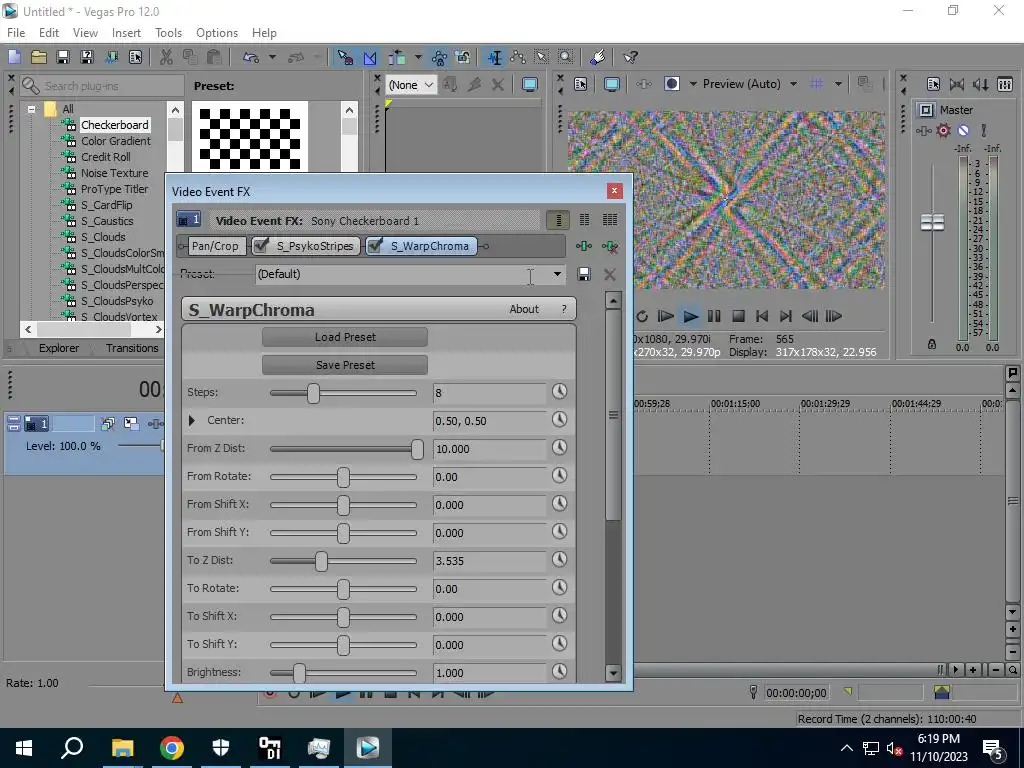Image resolution: width=1024 pixels, height=768 pixels.
Task: Open the Preview (Auto) quality dropdown
Action: point(793,84)
